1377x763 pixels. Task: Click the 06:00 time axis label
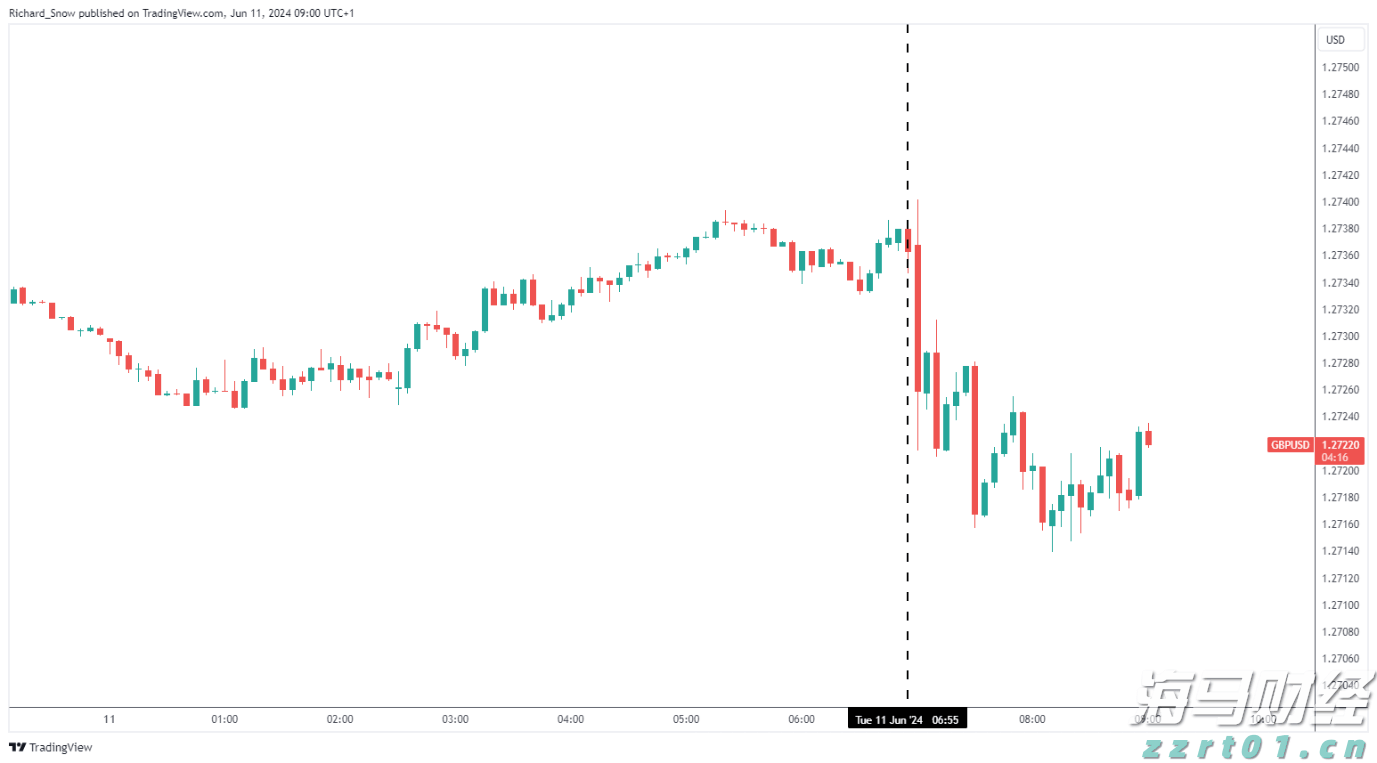(802, 719)
